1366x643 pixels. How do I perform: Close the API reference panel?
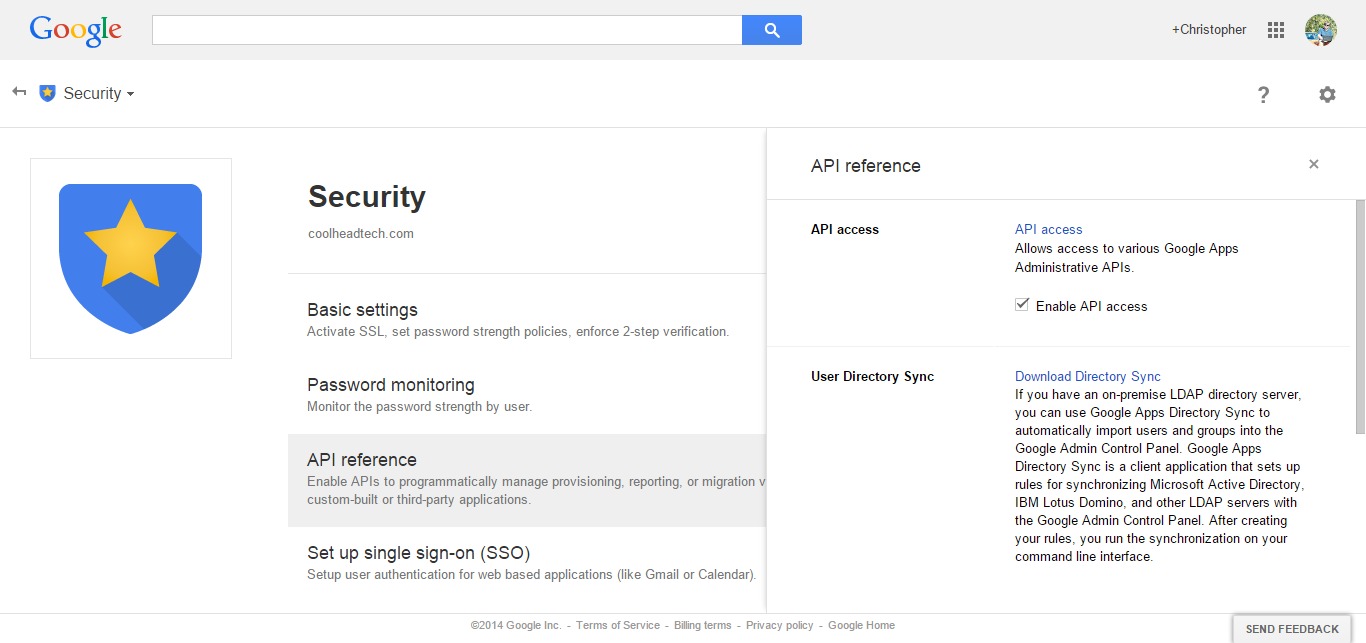1314,164
